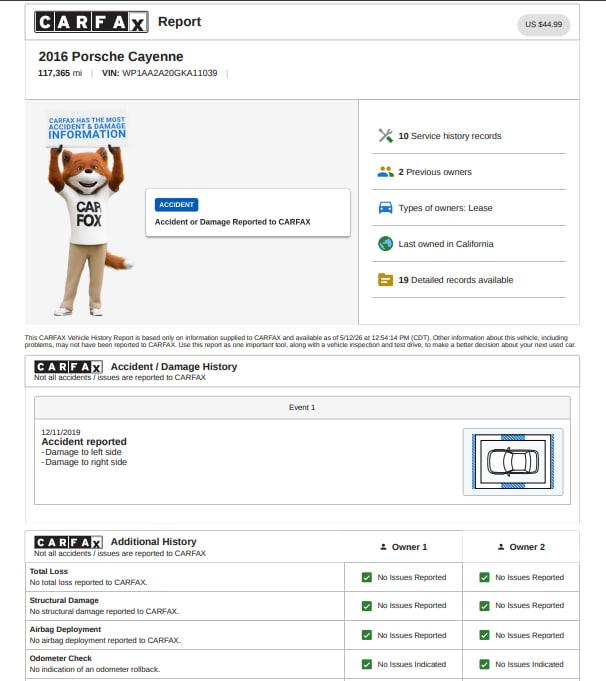Click the 'Types of owners: Lease' text
606x681 pixels.
point(445,208)
